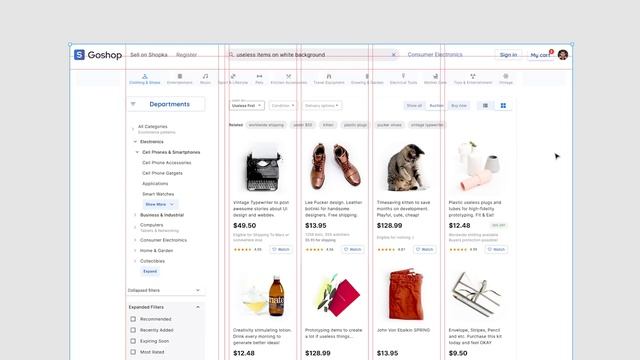Open the Toys & Entertainment category

pyautogui.click(x=473, y=79)
